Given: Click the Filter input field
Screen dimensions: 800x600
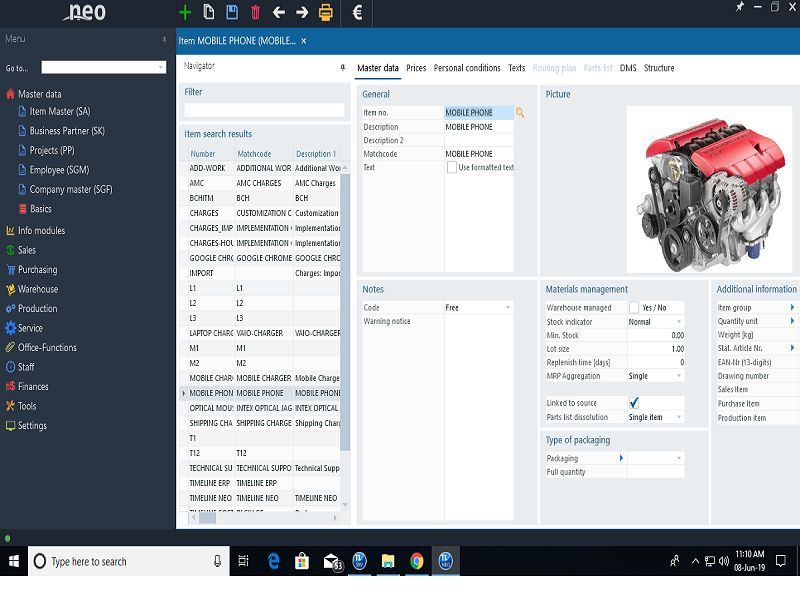Looking at the screenshot, I should 264,110.
